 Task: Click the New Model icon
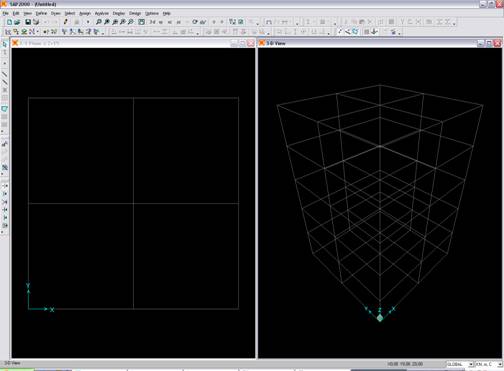click(10, 22)
